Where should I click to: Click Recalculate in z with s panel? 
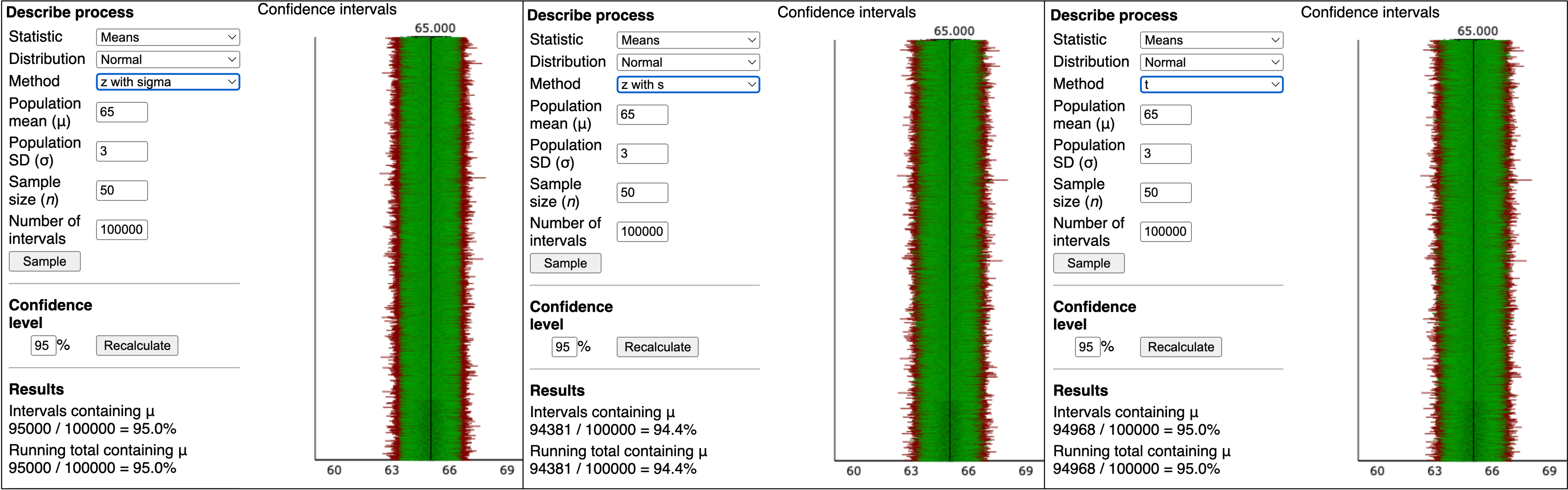pos(657,347)
